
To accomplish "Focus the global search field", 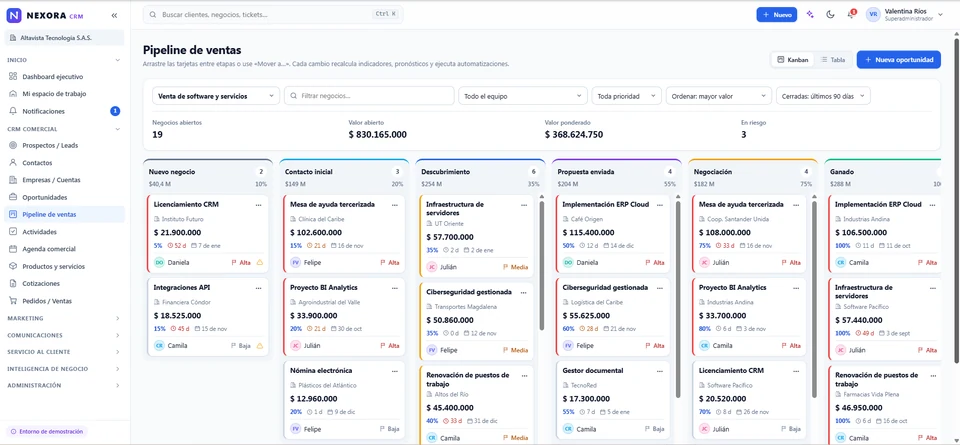I will pos(273,14).
